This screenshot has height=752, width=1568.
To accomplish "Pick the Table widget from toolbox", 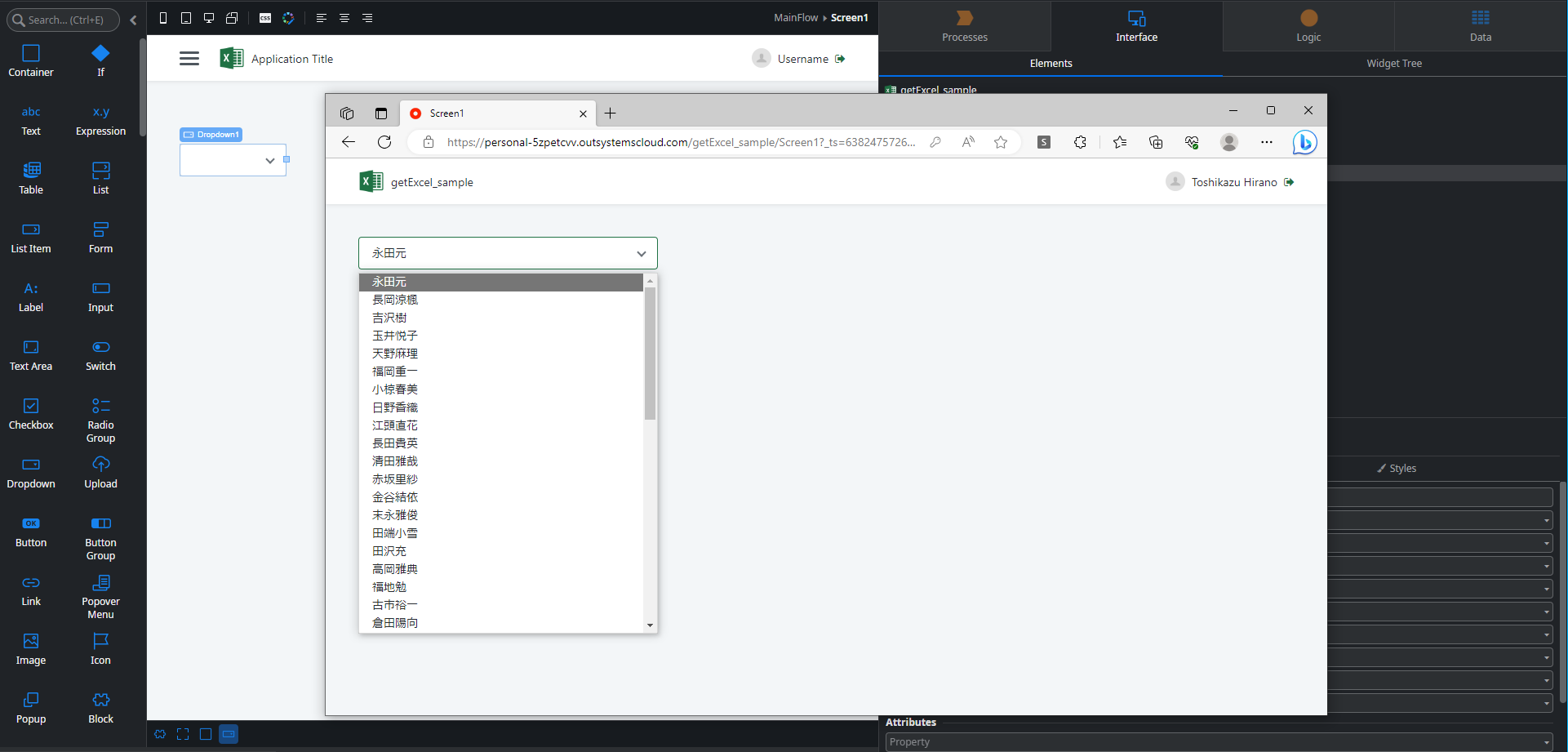I will 31,177.
